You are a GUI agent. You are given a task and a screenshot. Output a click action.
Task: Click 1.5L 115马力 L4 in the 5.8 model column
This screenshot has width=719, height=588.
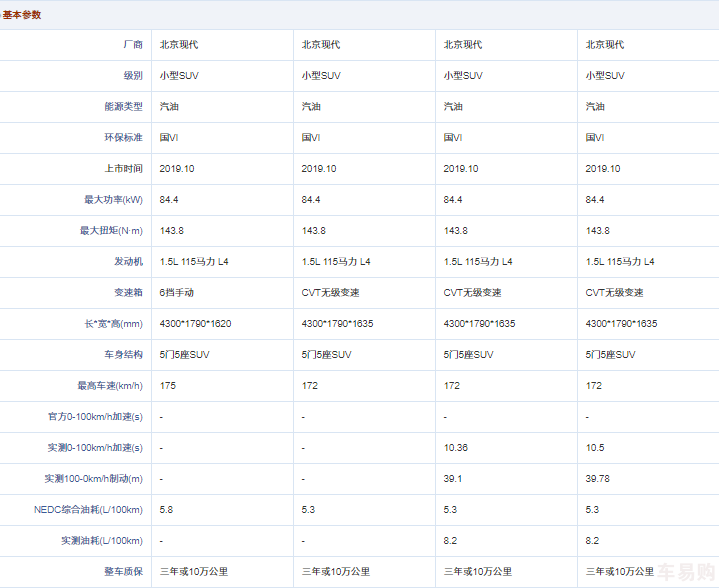[x=194, y=261]
